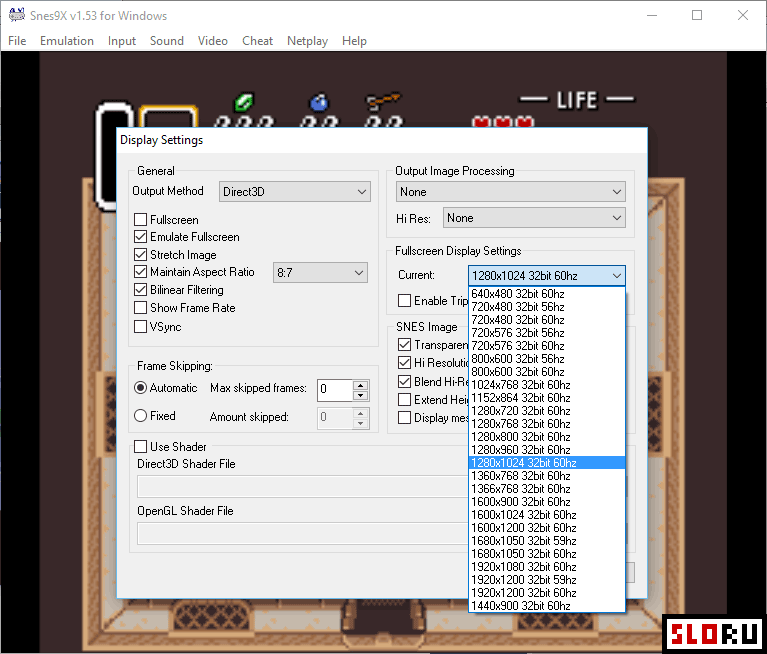Viewport: 767px width, 654px height.
Task: Select 1920x1200 32bit 60hz resolution
Action: tap(547, 593)
